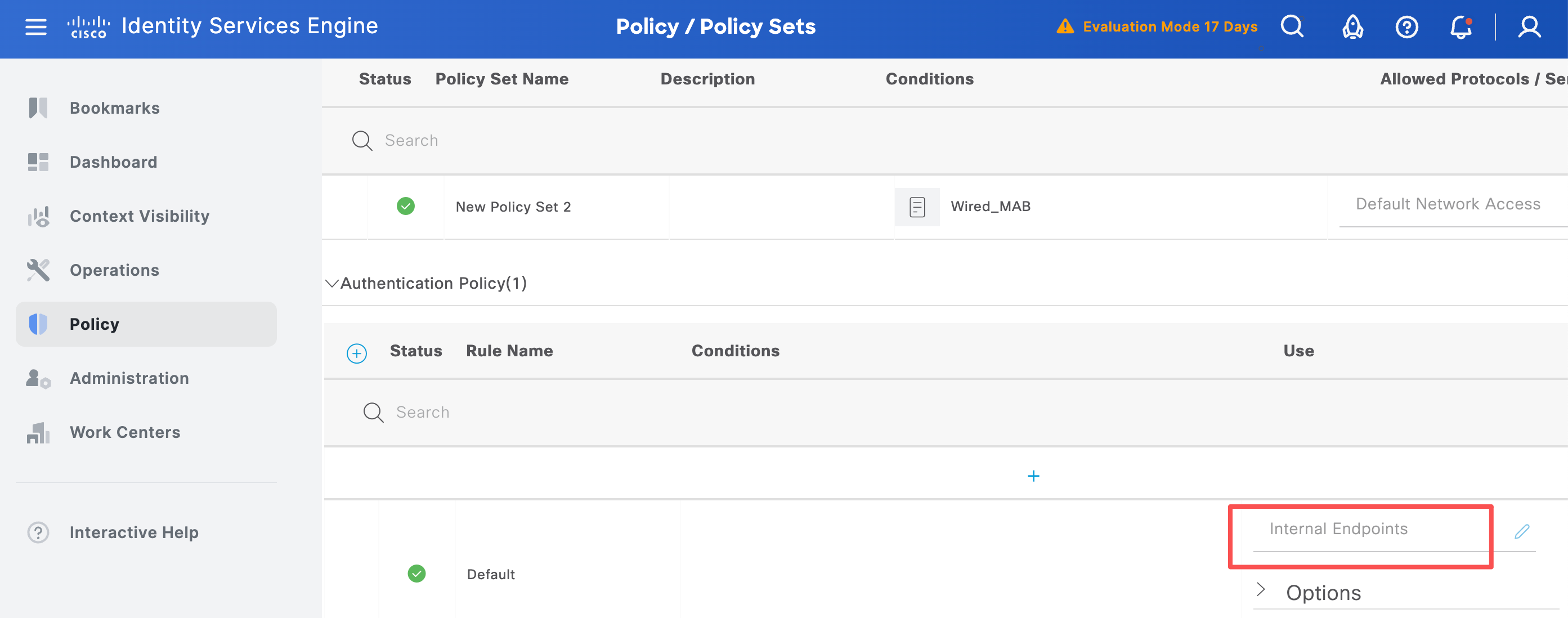Toggle the New Policy Set 2 status checkmark

click(x=405, y=207)
